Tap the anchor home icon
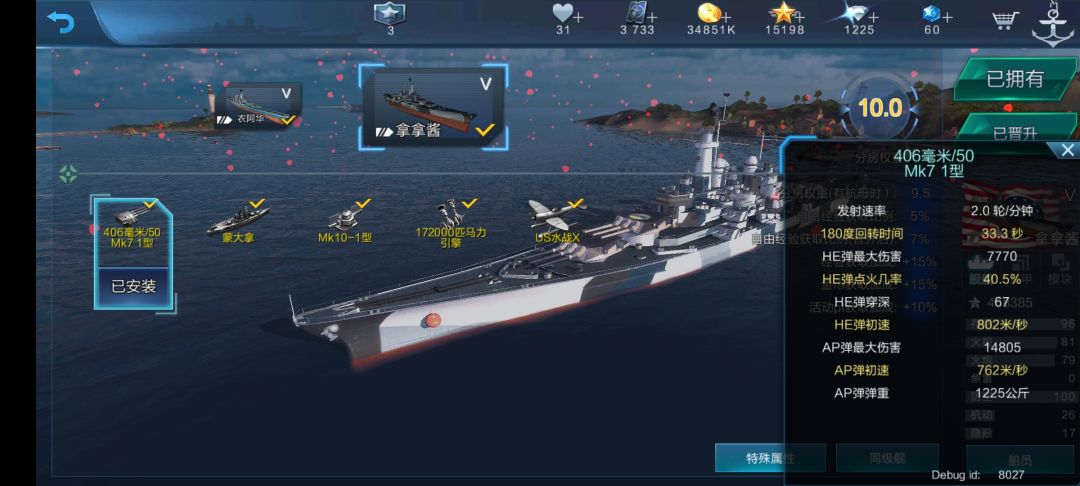 click(x=1052, y=25)
